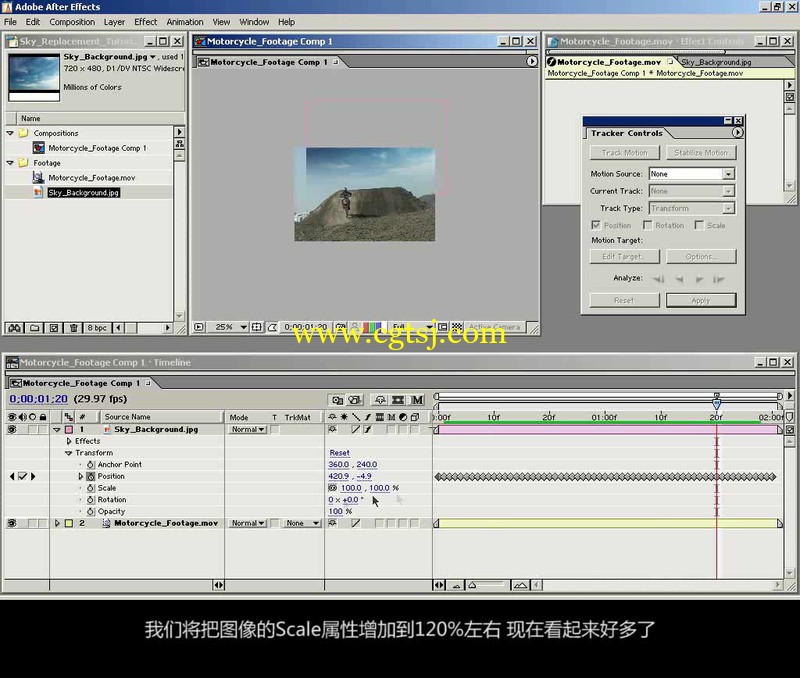Toggle the Position checkbox in Tracker Controls
This screenshot has width=800, height=678.
coord(595,225)
